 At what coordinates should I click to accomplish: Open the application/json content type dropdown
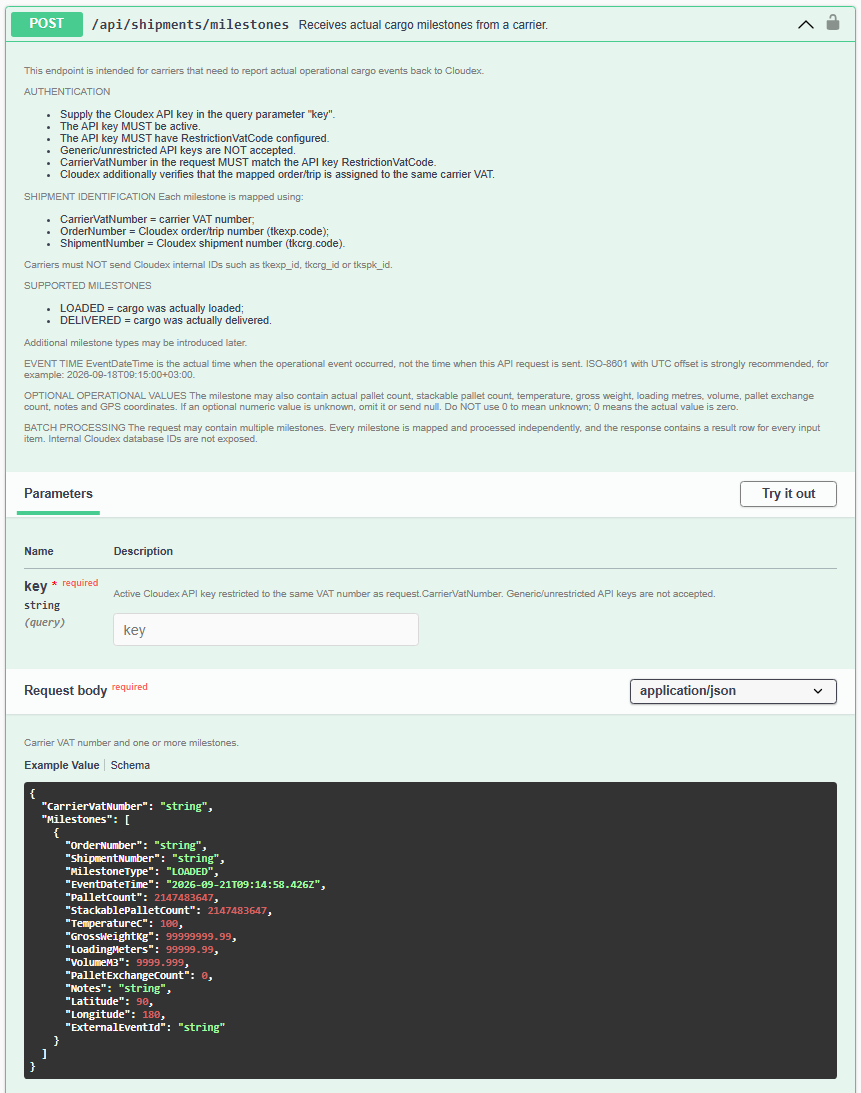733,691
